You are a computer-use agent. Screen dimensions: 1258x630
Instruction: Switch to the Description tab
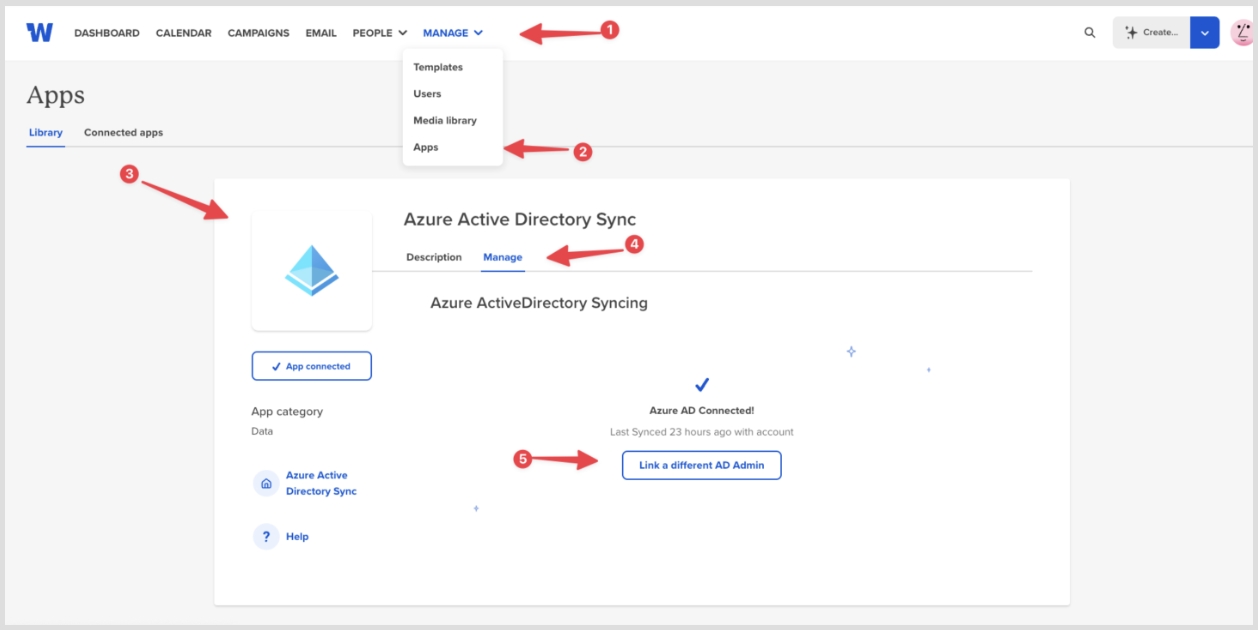(434, 257)
